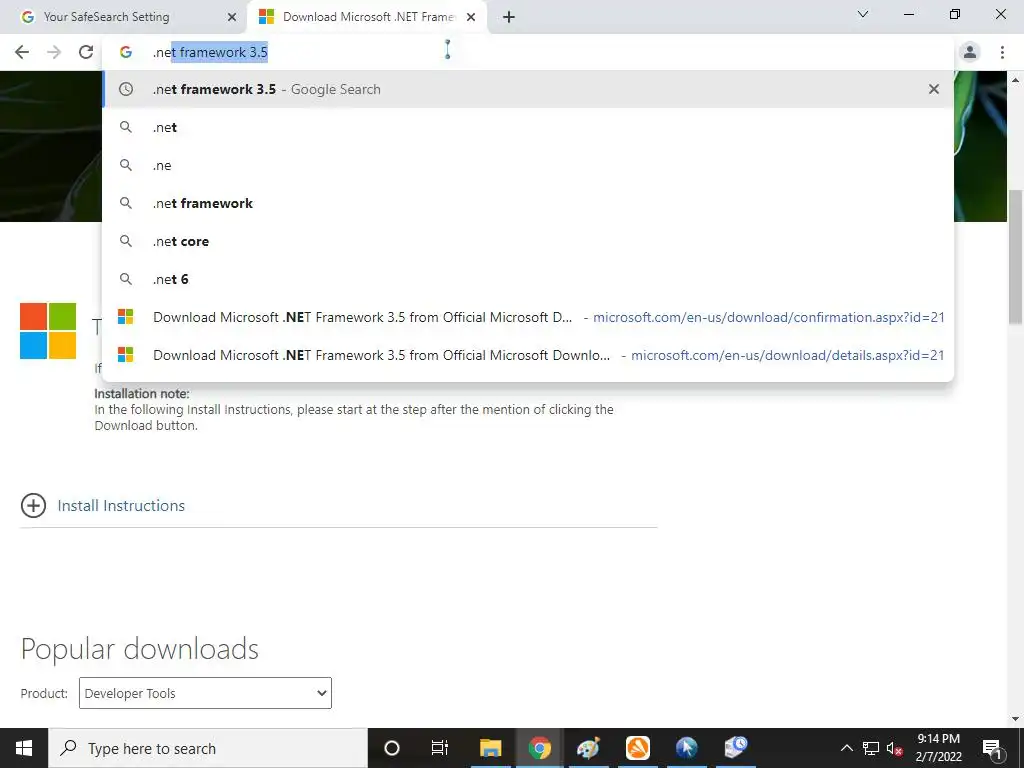
Task: Choose the .net framework 3.5 Google Search suggestion
Action: [x=528, y=89]
